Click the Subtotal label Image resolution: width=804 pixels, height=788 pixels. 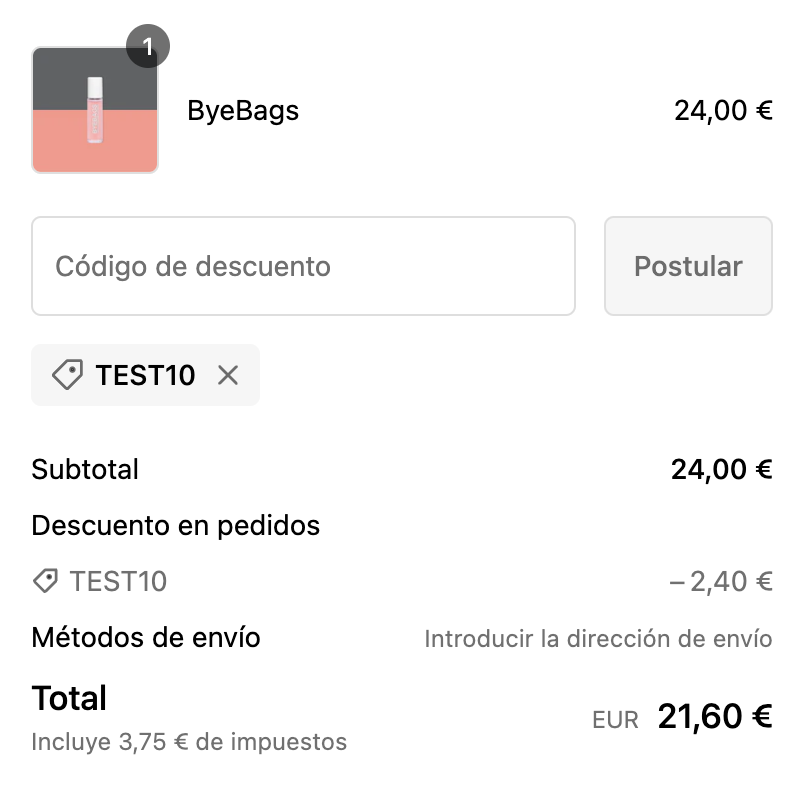85,469
